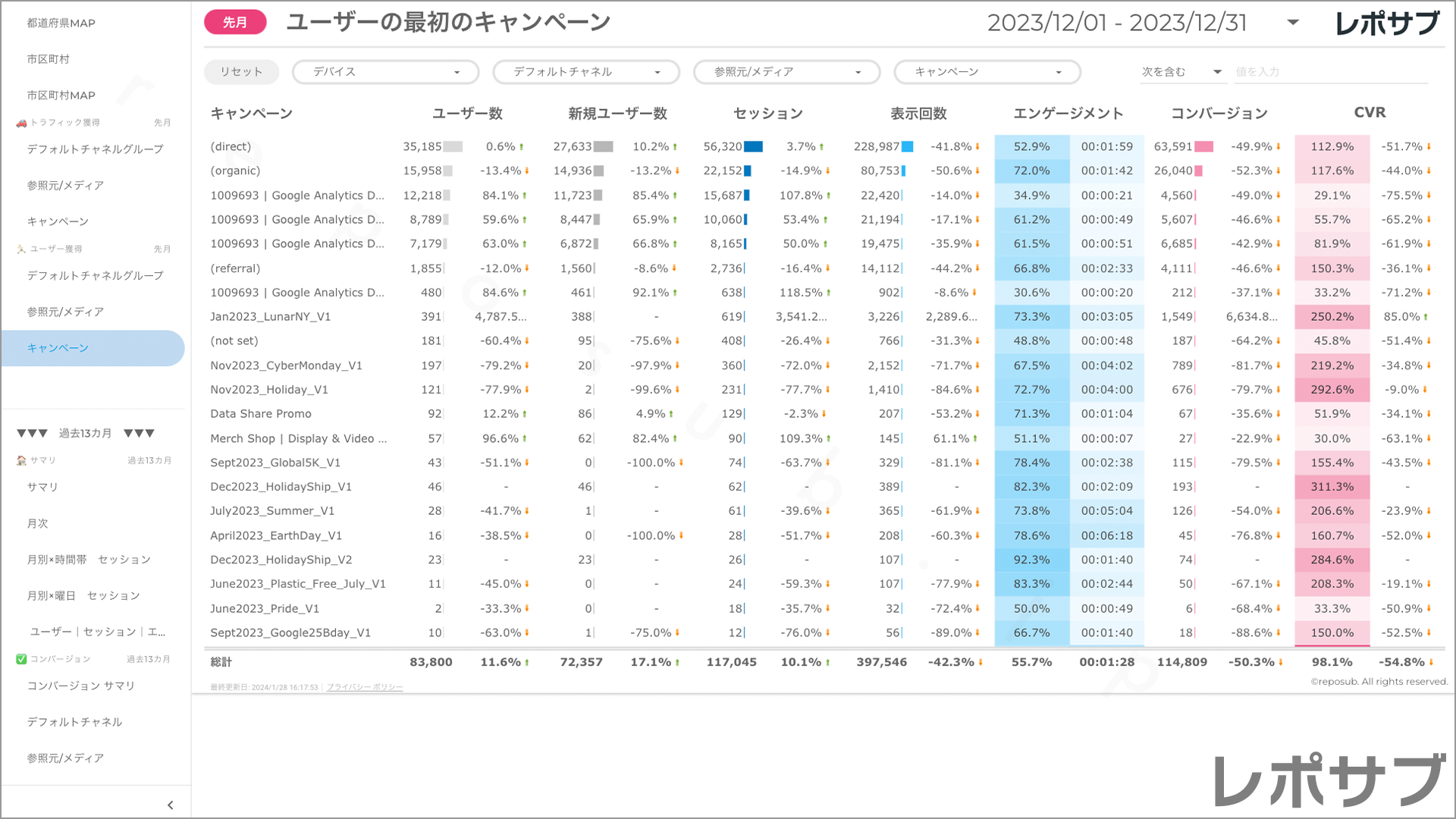Screen dimensions: 1456x819
Task: Open the プライバシーポリシー link
Action: pos(365,687)
